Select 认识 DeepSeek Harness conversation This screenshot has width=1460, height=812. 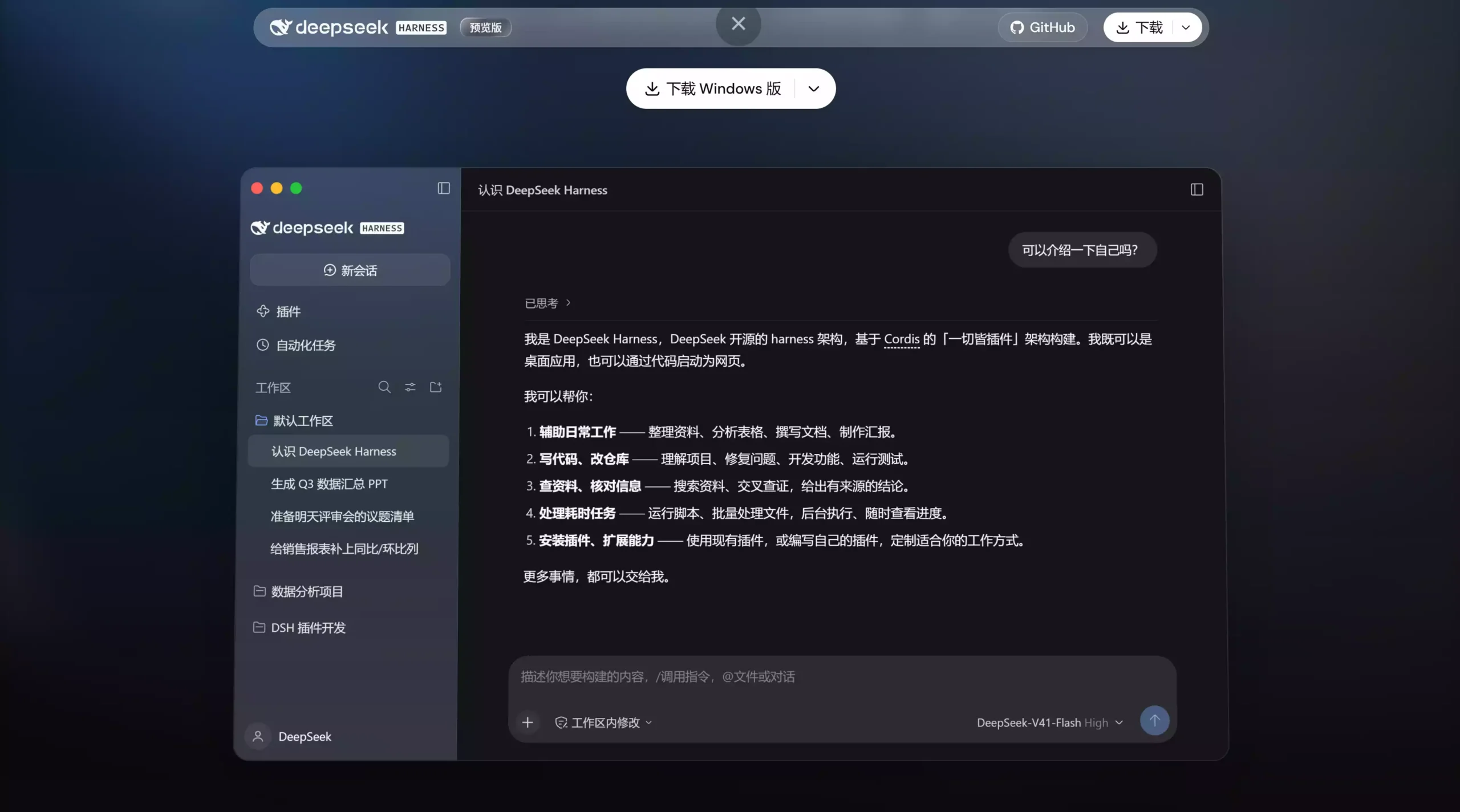pos(348,451)
